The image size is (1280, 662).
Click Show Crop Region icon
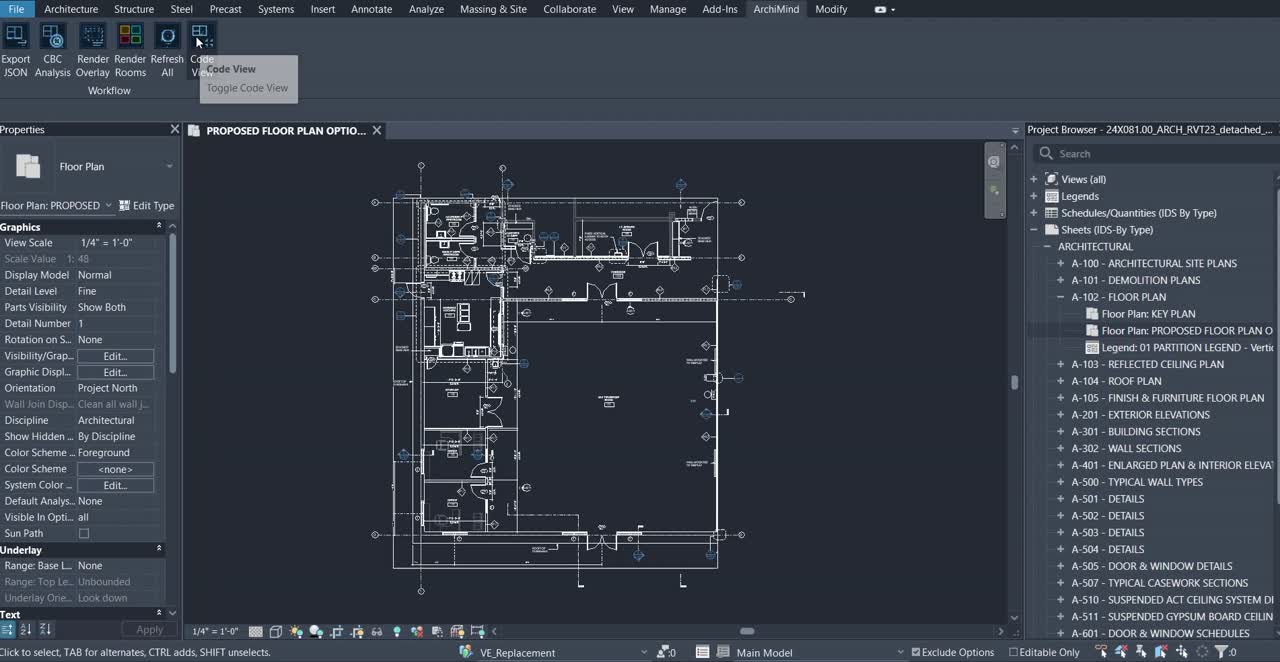click(357, 631)
